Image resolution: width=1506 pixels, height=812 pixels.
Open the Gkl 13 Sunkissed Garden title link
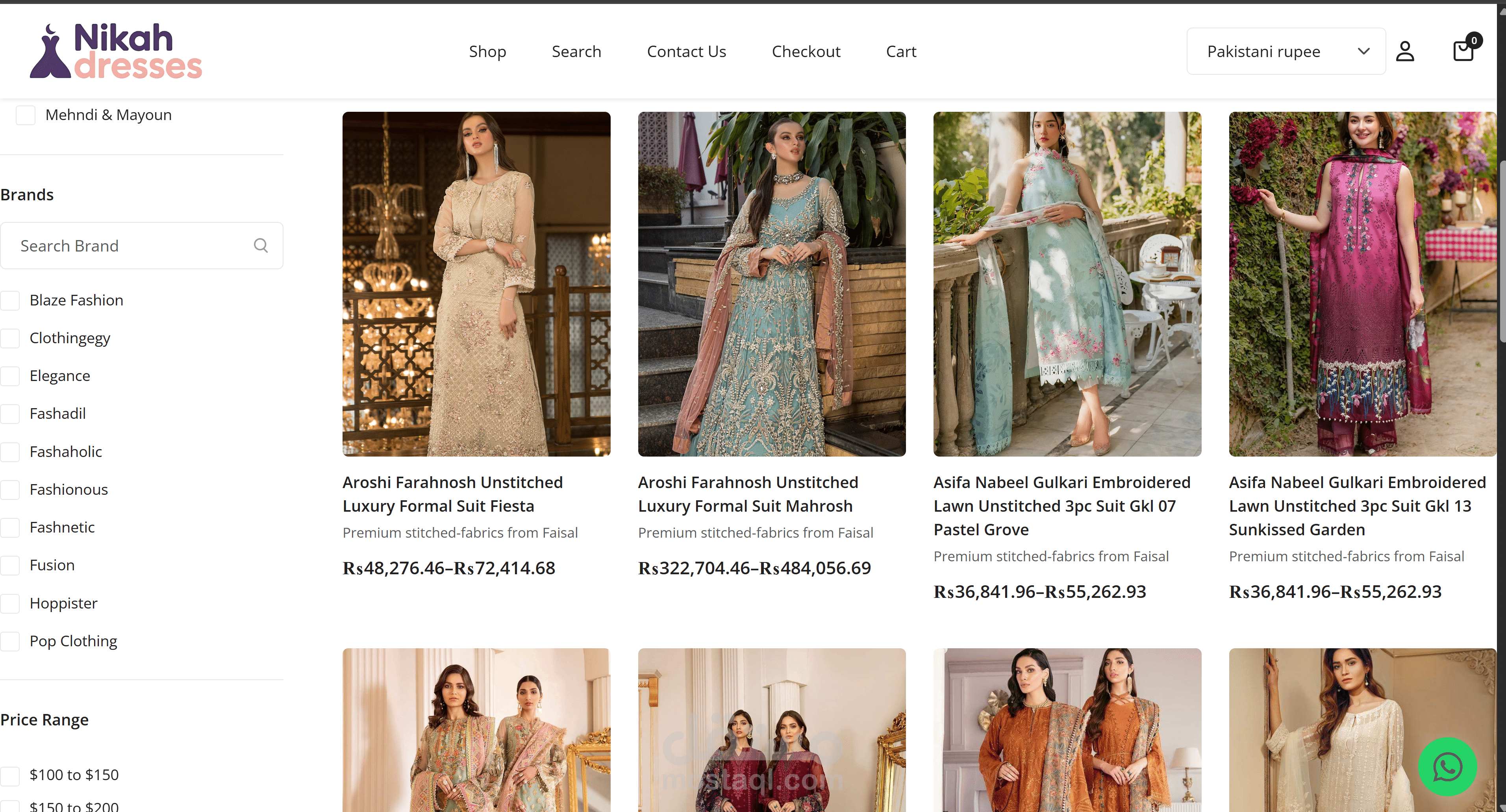[x=1358, y=506]
